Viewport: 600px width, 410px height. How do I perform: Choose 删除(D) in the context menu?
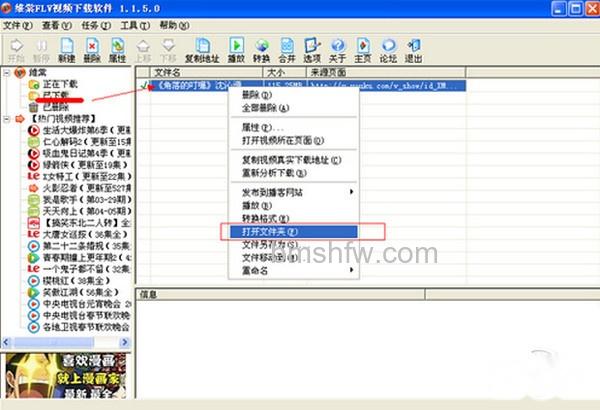click(293, 95)
